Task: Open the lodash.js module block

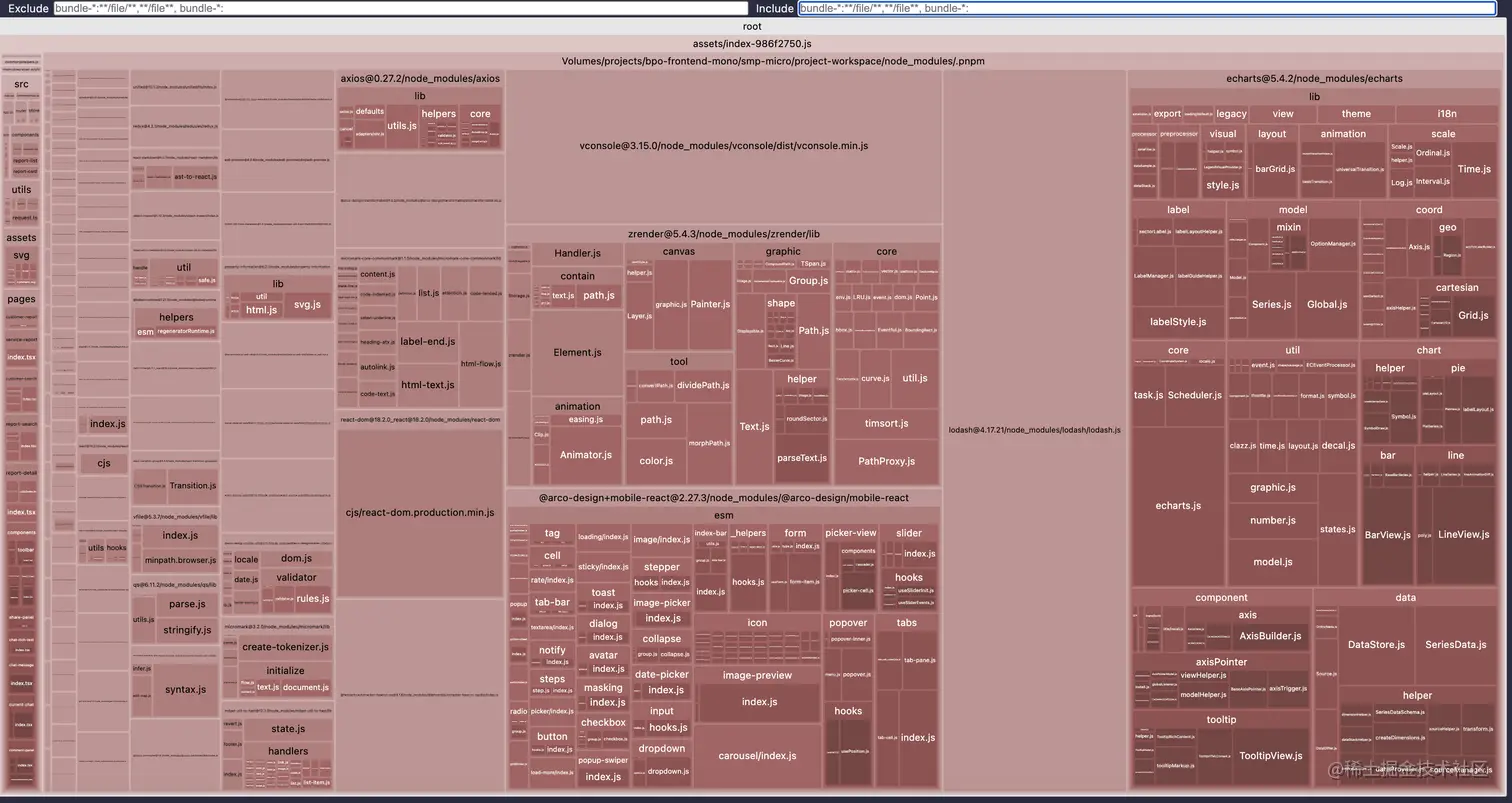Action: tap(1034, 430)
